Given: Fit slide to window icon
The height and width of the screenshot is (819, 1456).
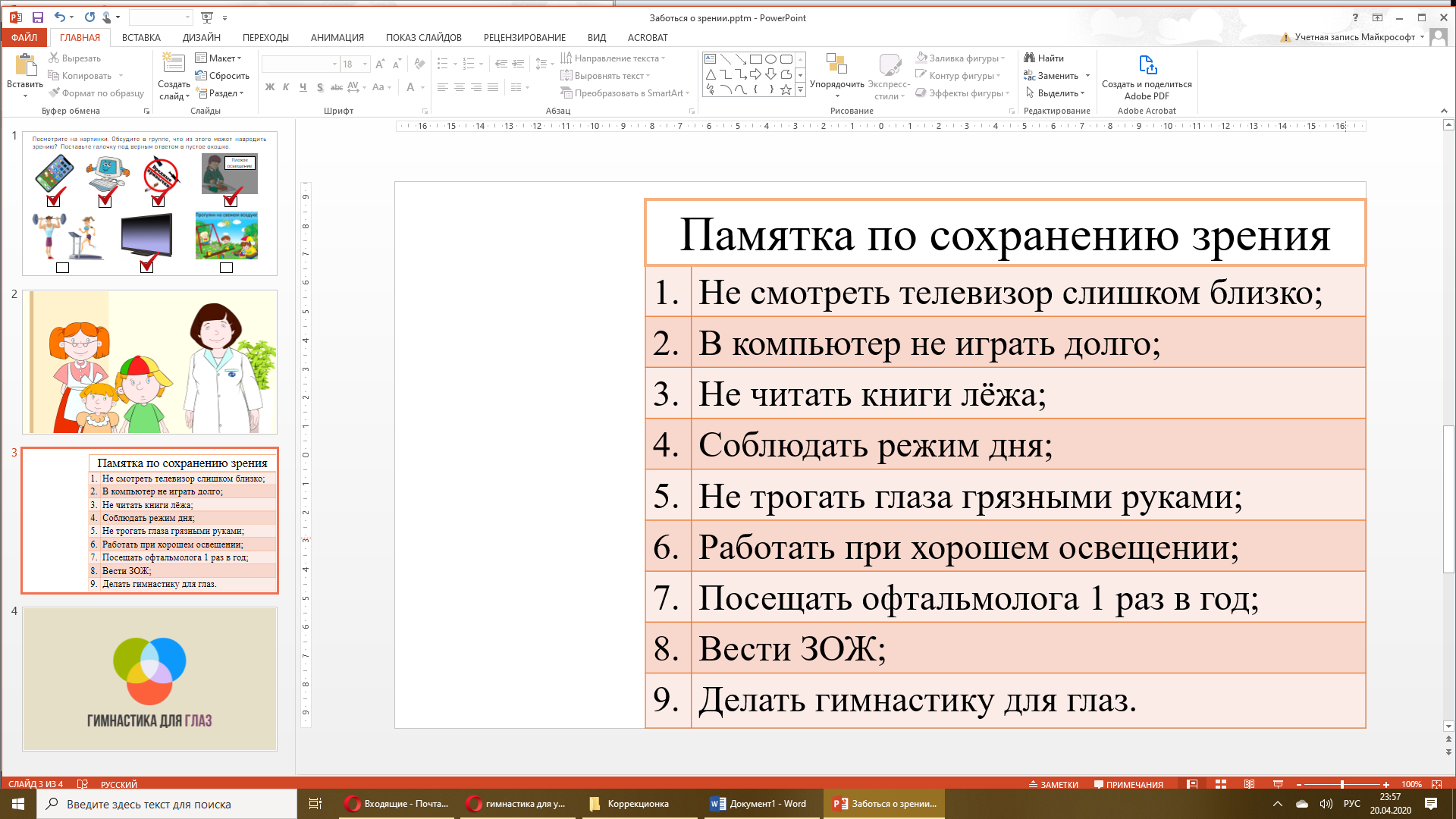Looking at the screenshot, I should point(1436,784).
